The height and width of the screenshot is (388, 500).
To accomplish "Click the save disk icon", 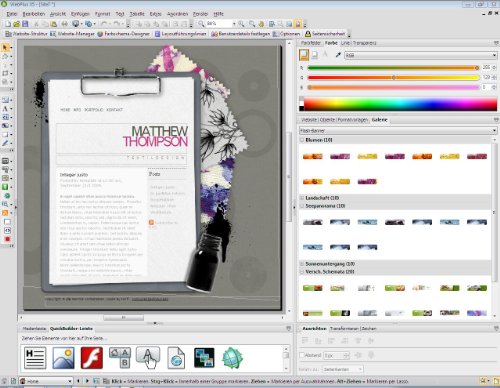I will (25, 24).
